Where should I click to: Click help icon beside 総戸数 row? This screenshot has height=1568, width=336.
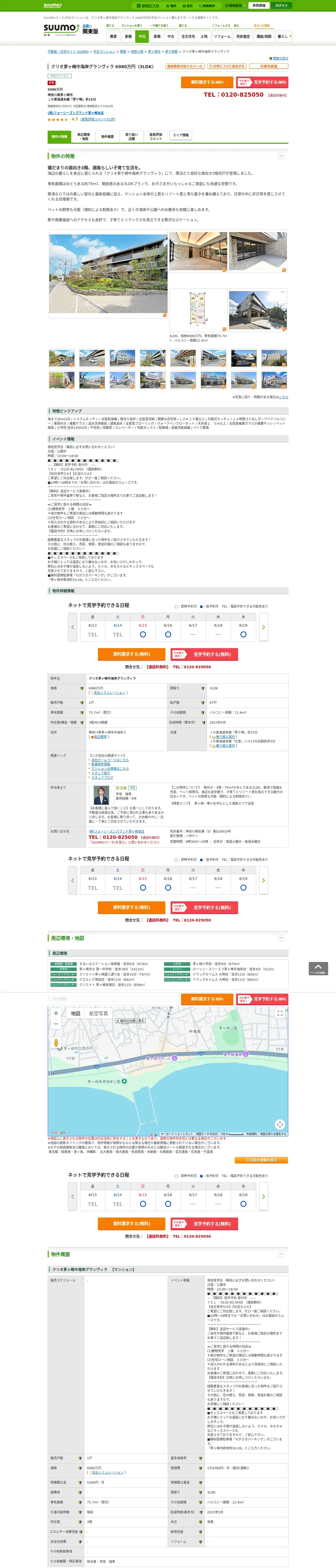pos(203,702)
